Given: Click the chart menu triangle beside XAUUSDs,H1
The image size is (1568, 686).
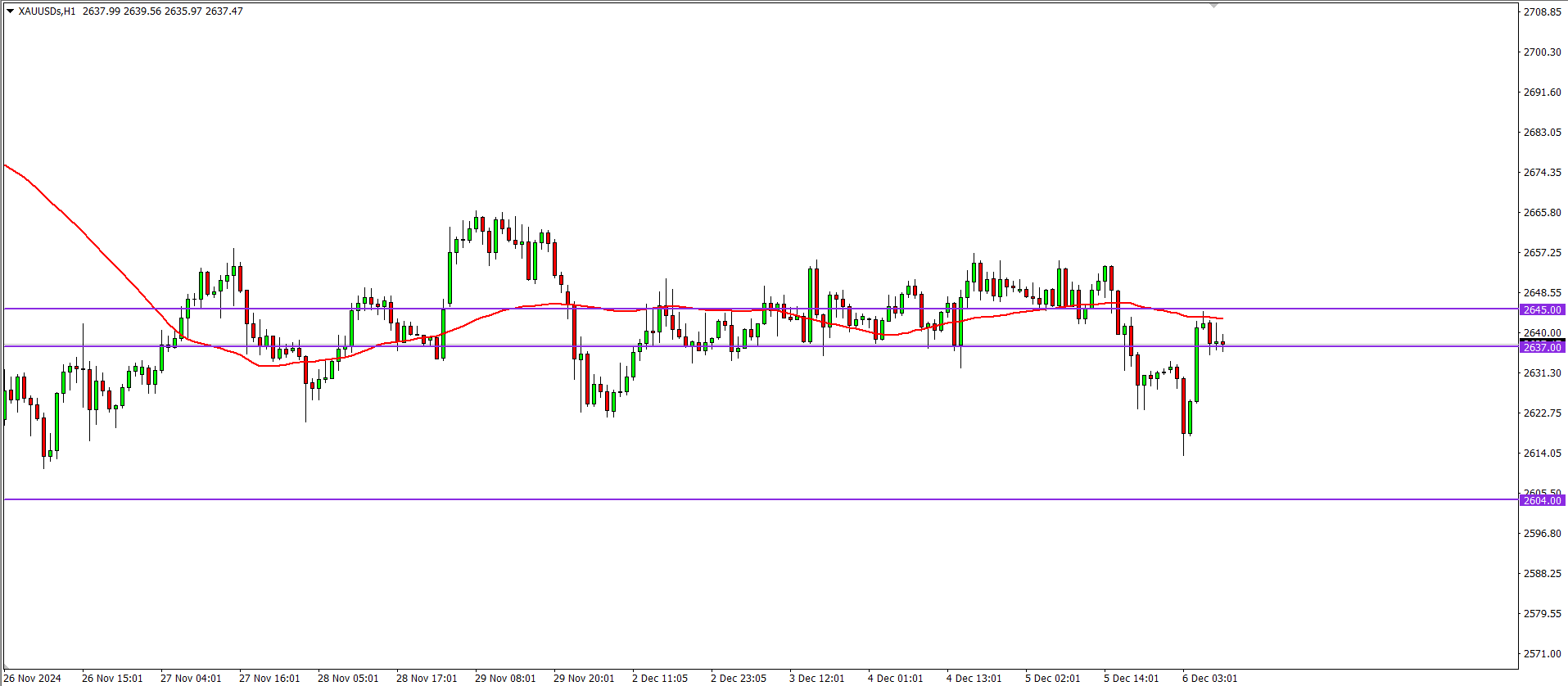Looking at the screenshot, I should click(10, 11).
